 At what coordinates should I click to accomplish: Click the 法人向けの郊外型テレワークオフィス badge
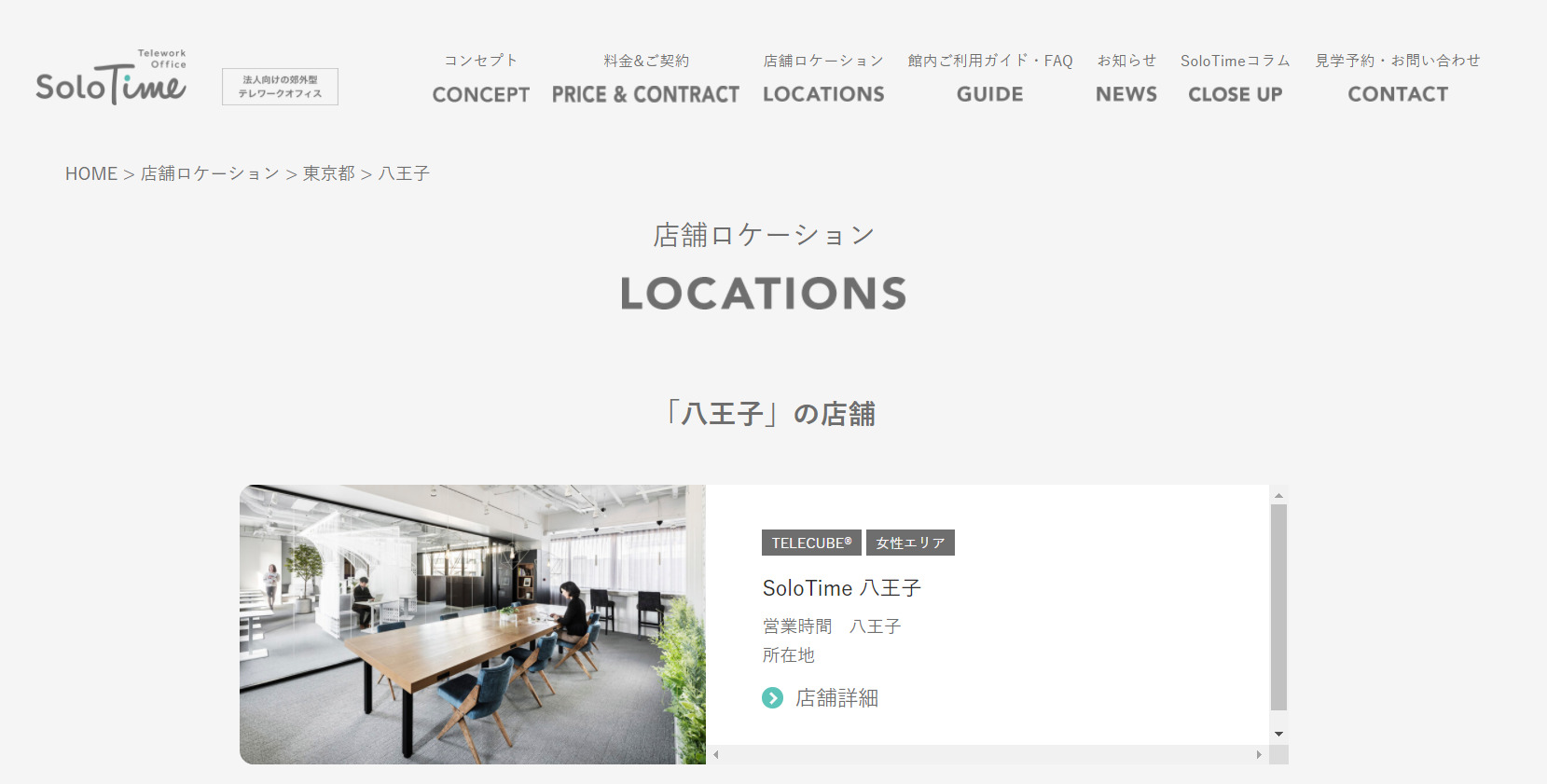coord(280,87)
